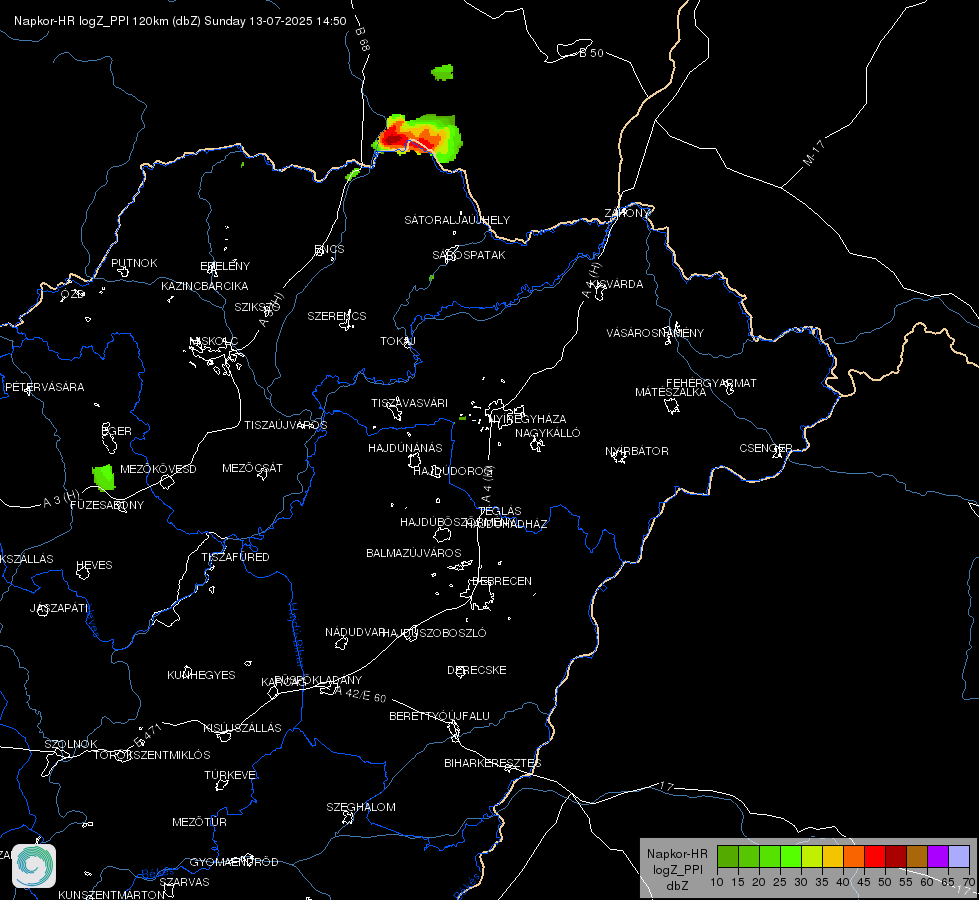This screenshot has height=900, width=979.
Task: Click the BIHARKERESZTES city label
Action: pos(493,763)
